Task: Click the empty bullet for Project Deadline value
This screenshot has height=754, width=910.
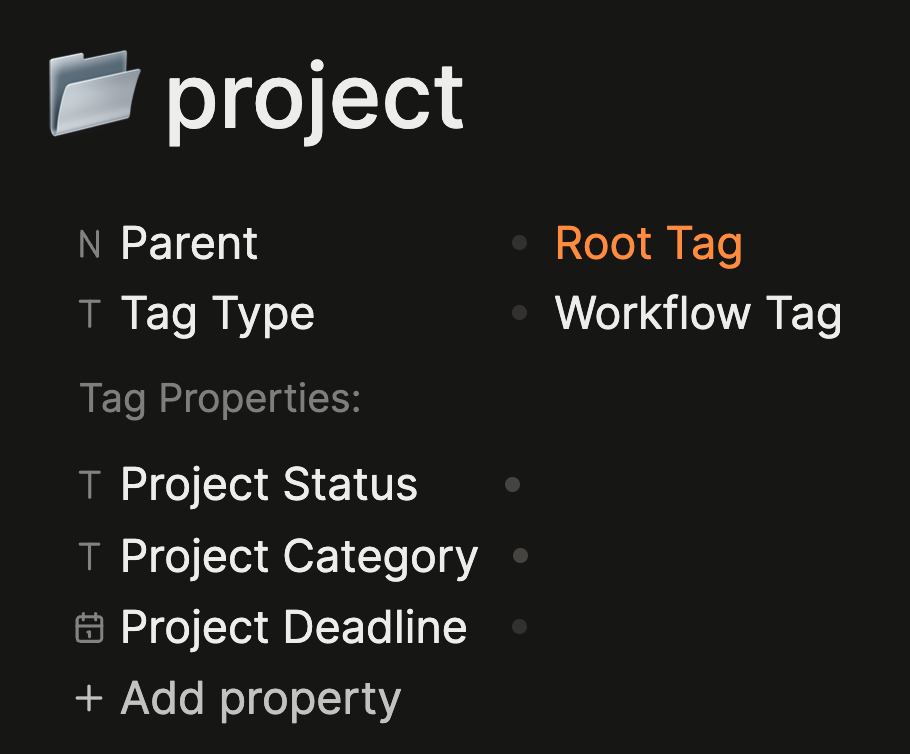Action: 519,626
